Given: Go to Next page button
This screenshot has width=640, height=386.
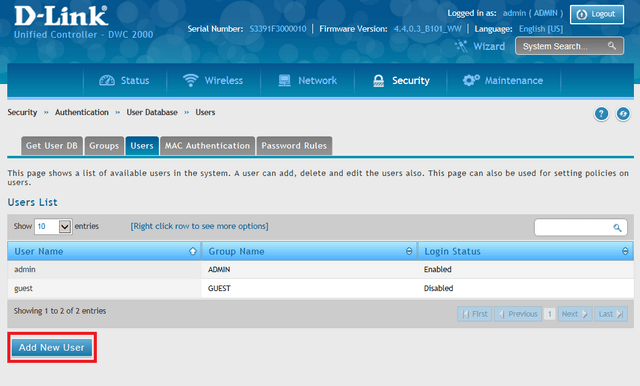Looking at the screenshot, I should 575,314.
